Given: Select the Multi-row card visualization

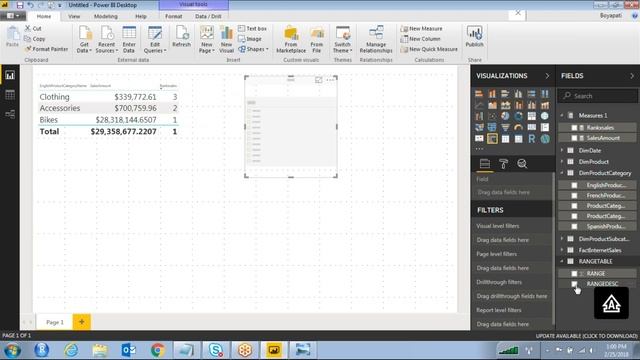Looking at the screenshot, I should click(544, 128).
